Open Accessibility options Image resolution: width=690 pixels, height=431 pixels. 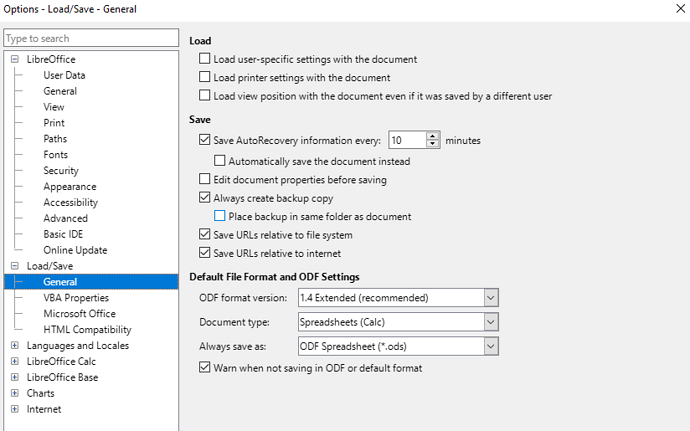click(x=70, y=202)
